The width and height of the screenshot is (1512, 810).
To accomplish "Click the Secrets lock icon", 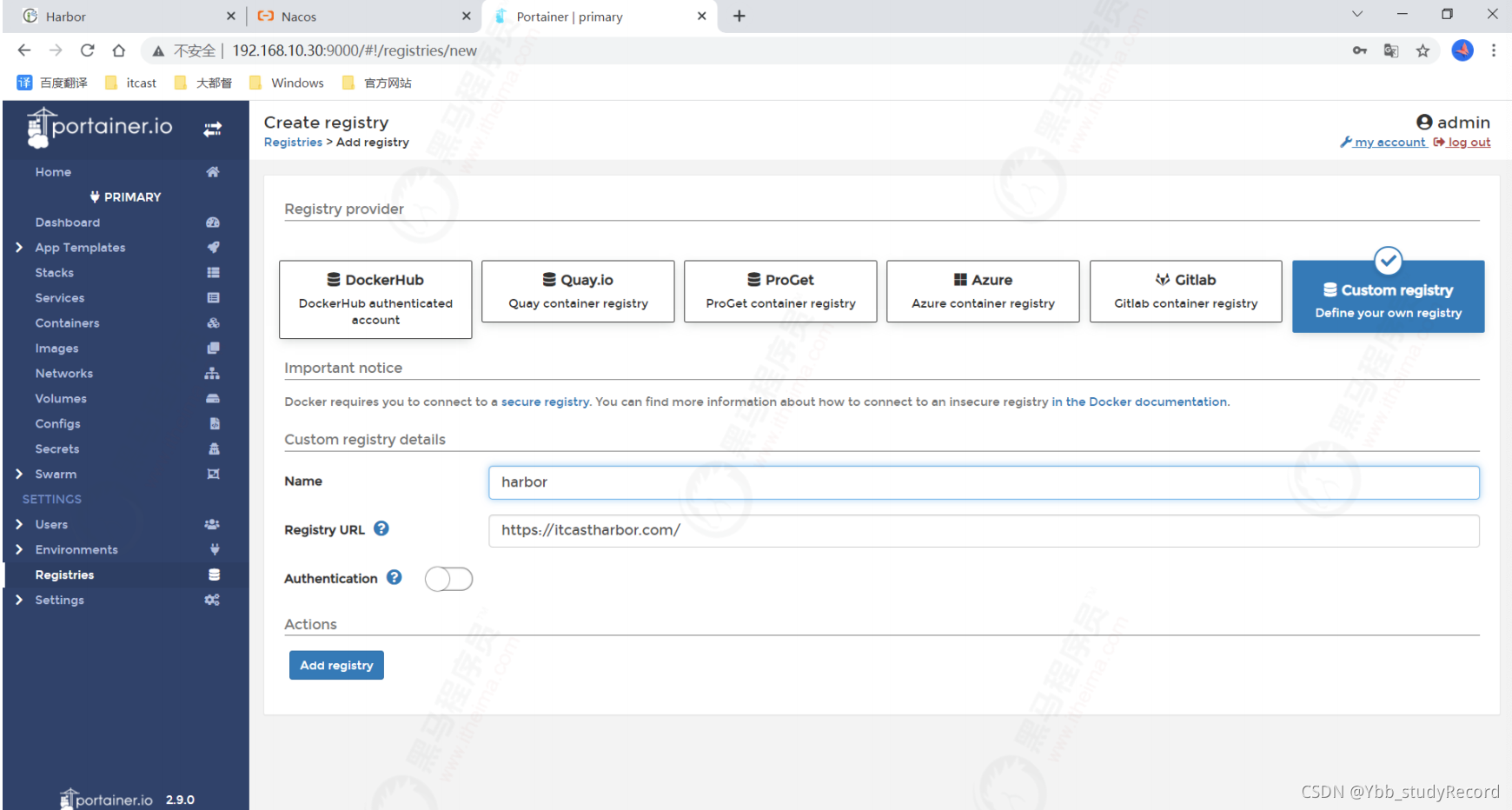I will [x=215, y=449].
